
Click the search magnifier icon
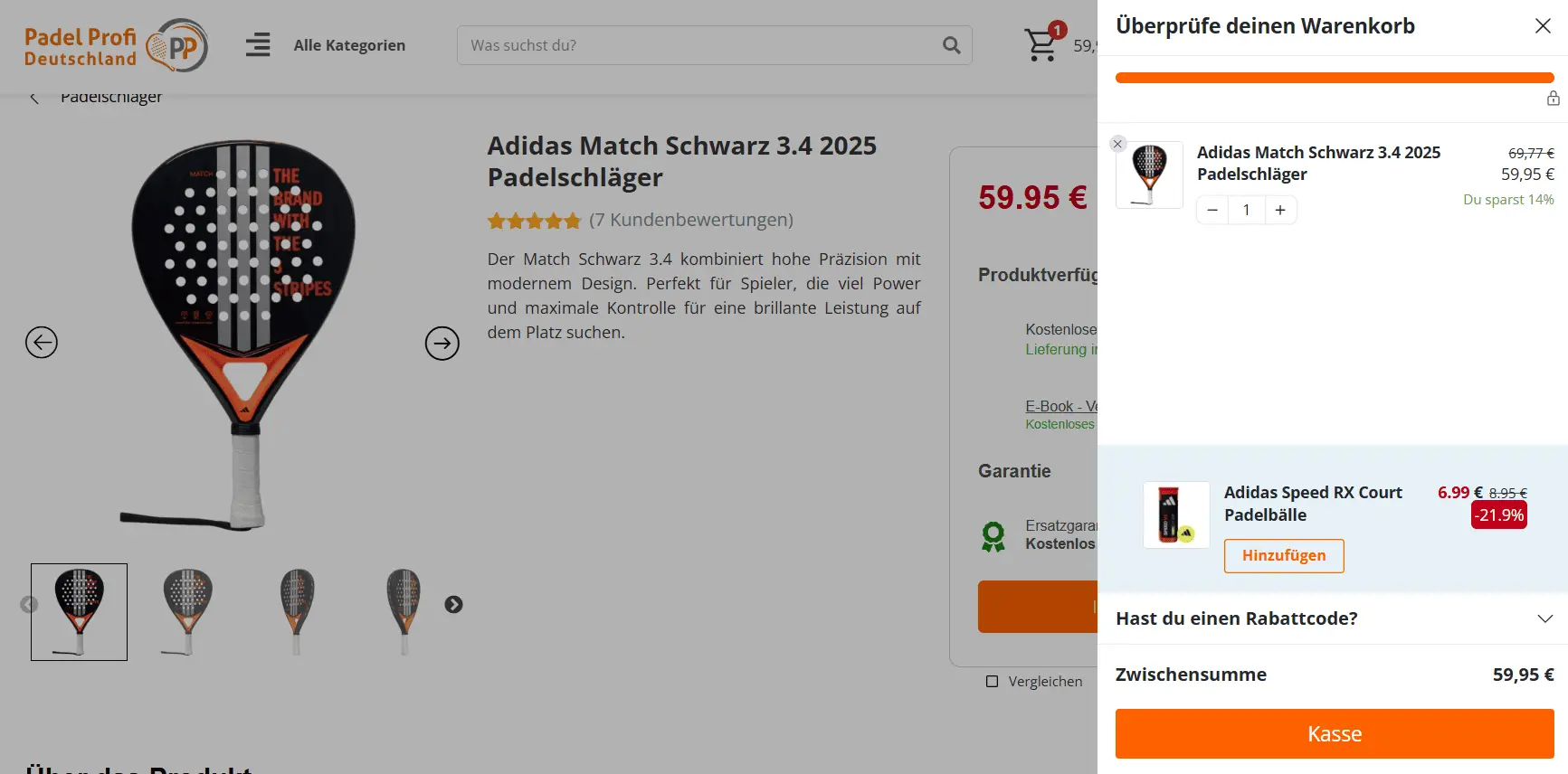(951, 45)
